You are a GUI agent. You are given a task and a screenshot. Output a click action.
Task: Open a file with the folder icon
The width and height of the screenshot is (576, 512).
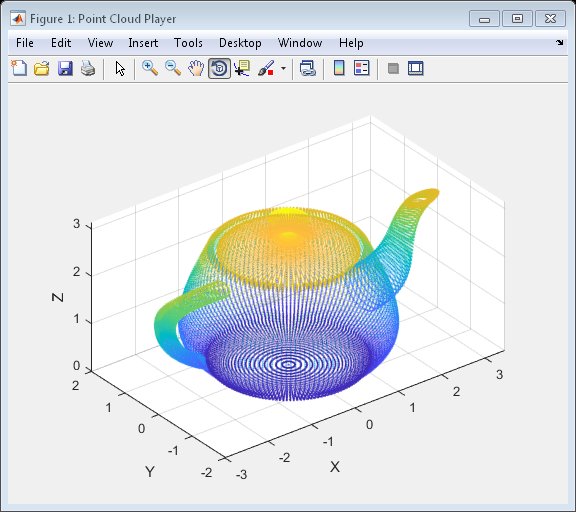pos(42,68)
